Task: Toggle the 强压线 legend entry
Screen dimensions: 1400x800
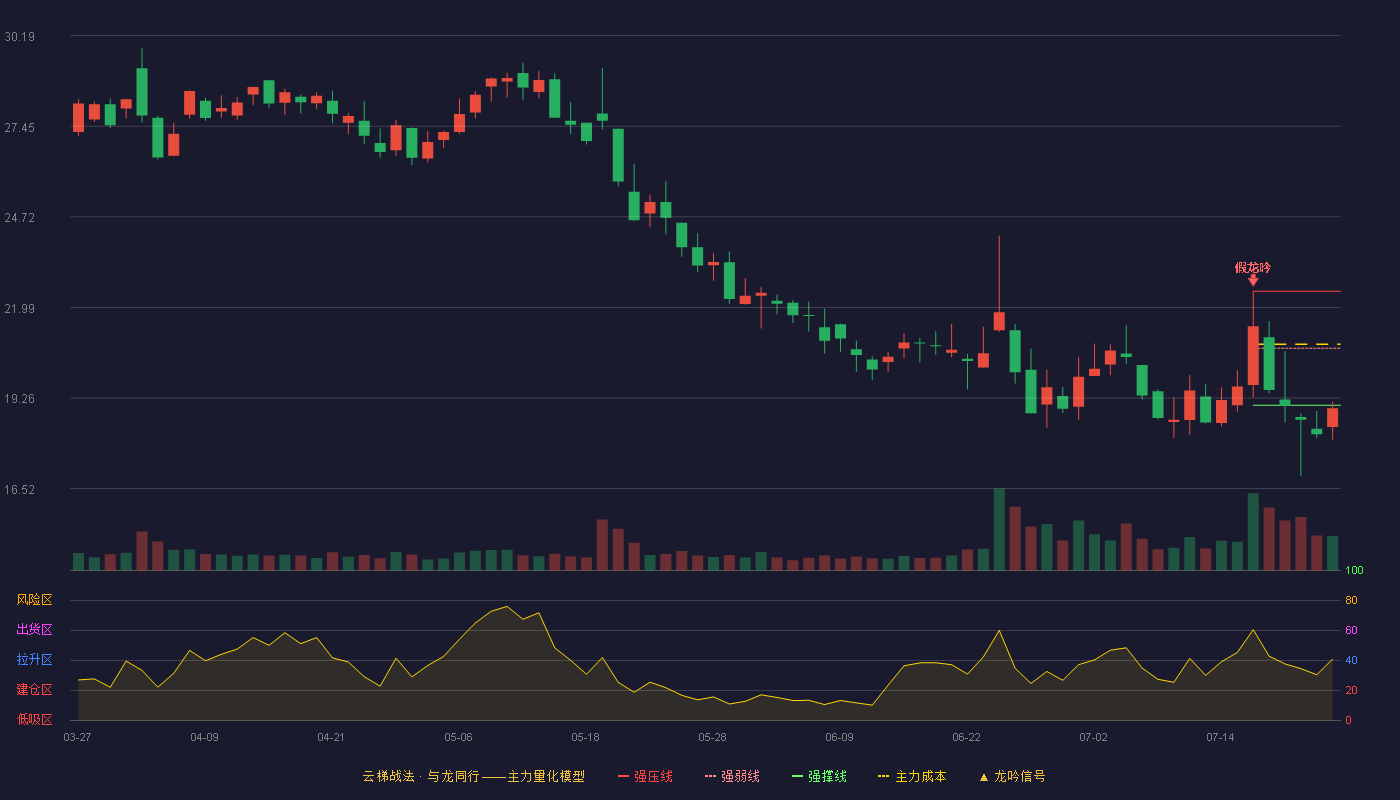Action: point(645,776)
